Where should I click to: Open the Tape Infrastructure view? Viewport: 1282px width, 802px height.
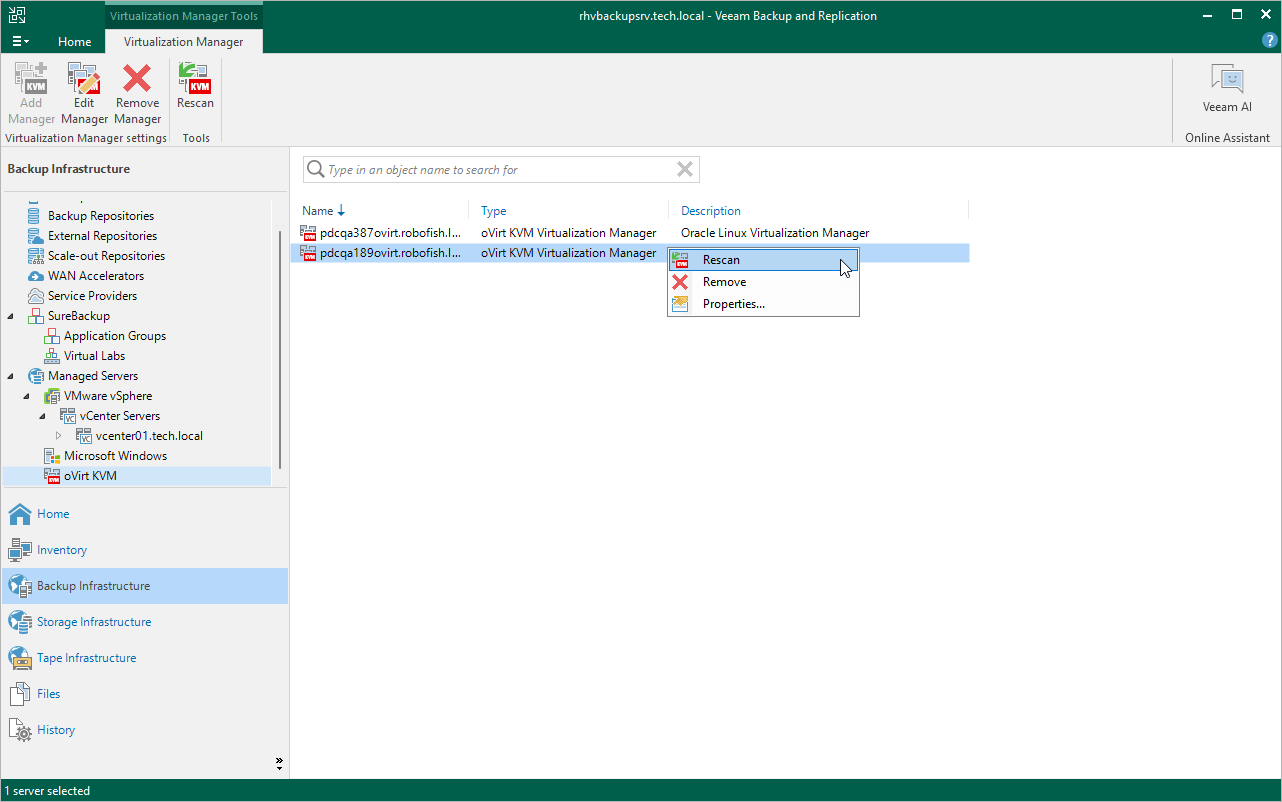tap(145, 658)
